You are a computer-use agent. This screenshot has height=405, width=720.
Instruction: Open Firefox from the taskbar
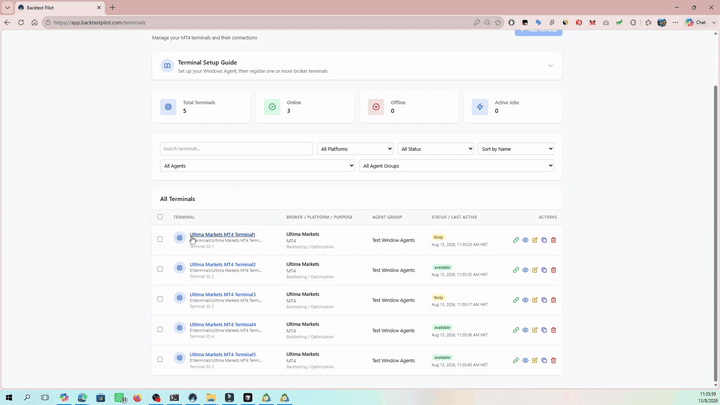point(137,398)
